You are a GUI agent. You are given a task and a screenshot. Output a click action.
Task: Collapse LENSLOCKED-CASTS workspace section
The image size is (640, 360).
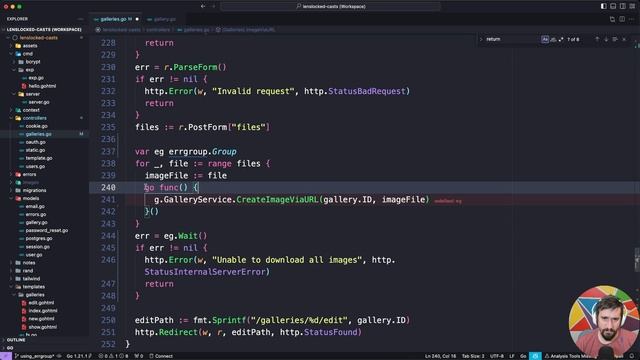44,29
